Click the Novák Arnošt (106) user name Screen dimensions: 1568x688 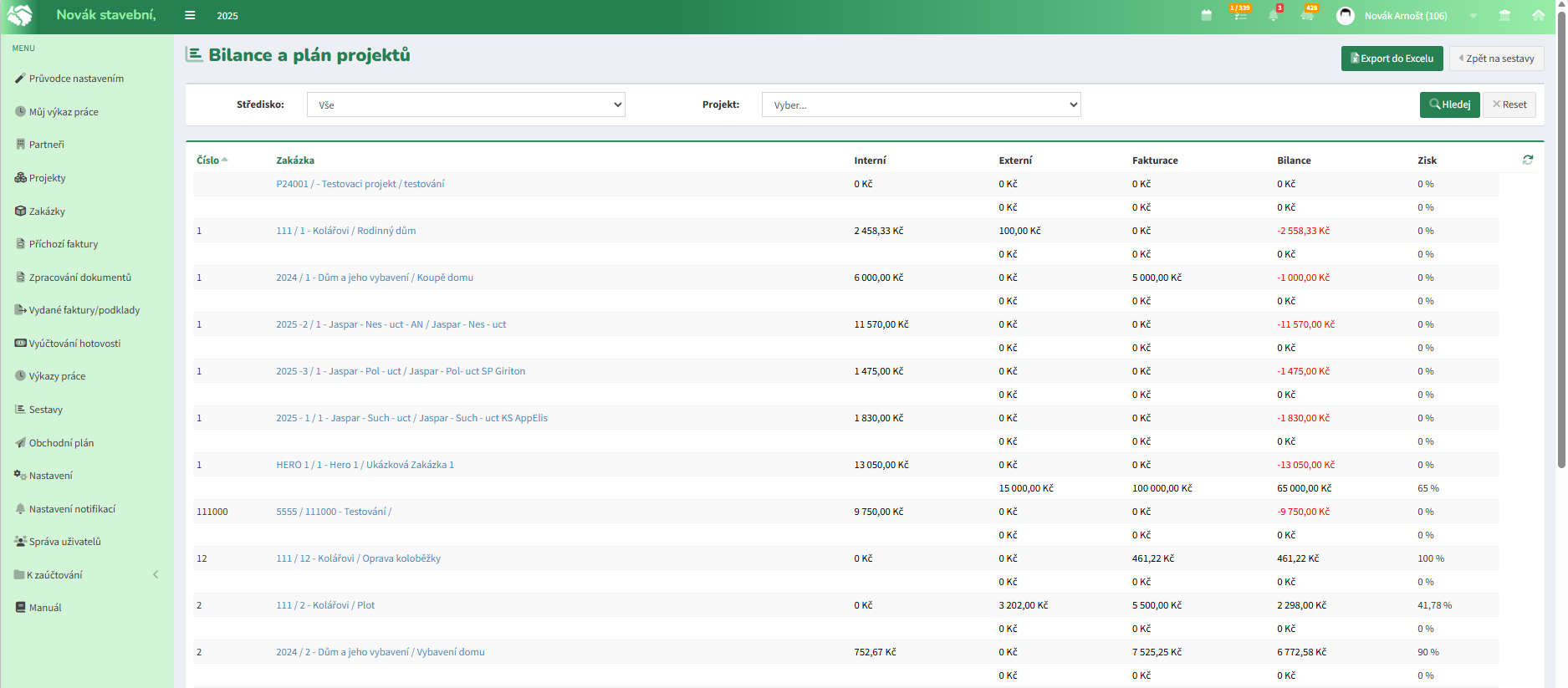[x=1406, y=16]
